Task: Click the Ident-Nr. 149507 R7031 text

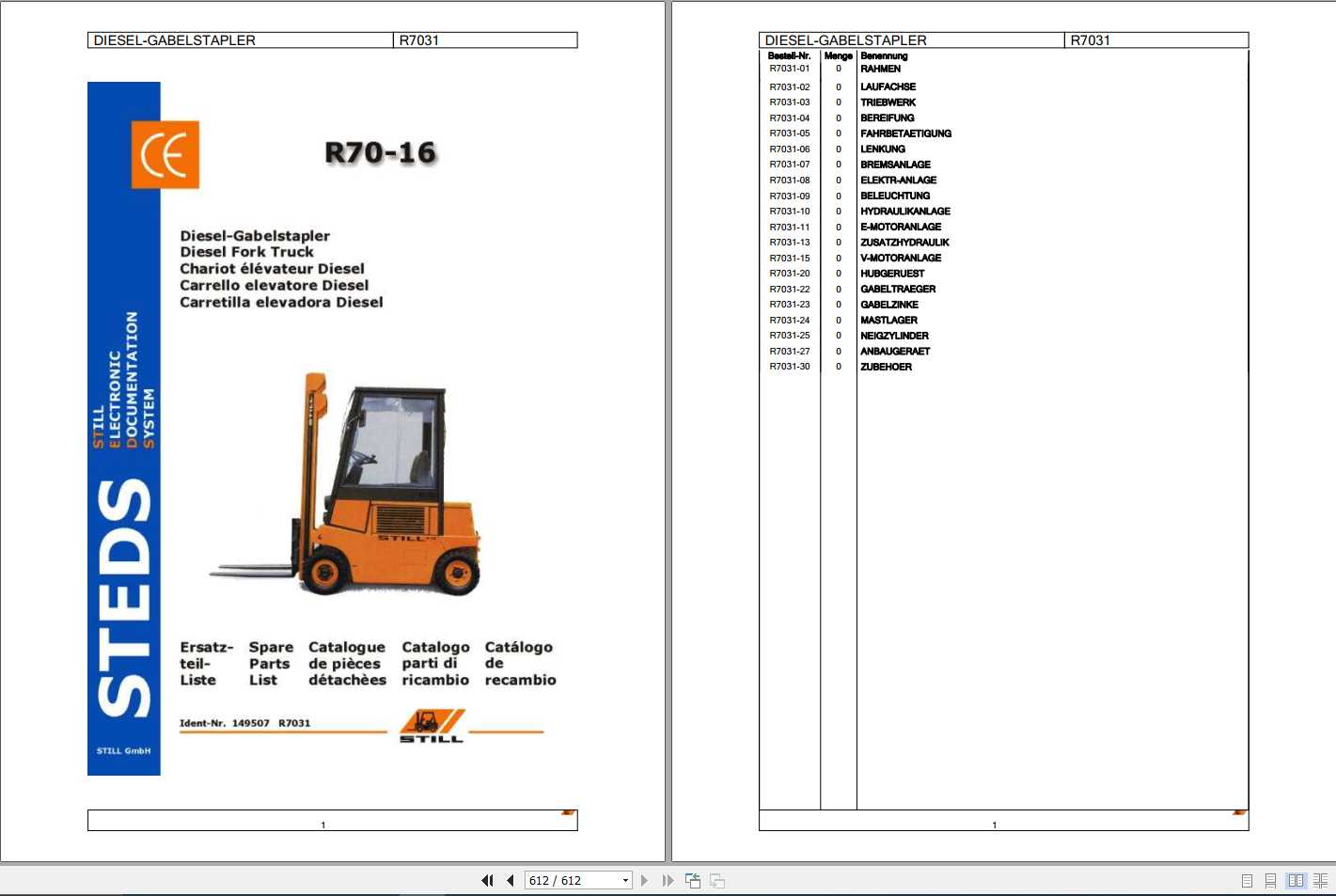Action: (x=244, y=723)
